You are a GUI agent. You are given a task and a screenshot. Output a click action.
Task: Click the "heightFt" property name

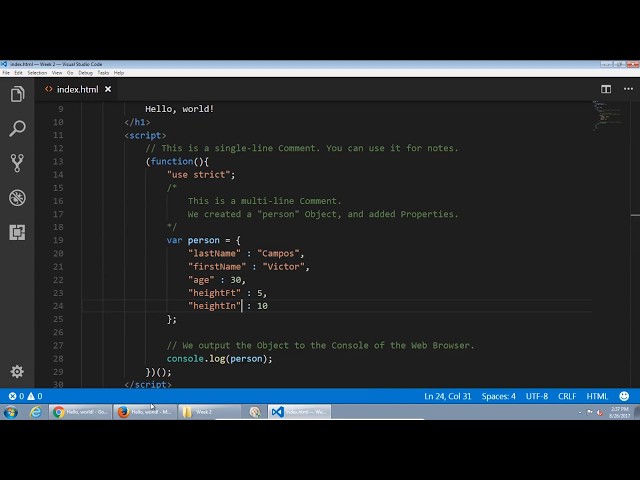[x=214, y=293]
